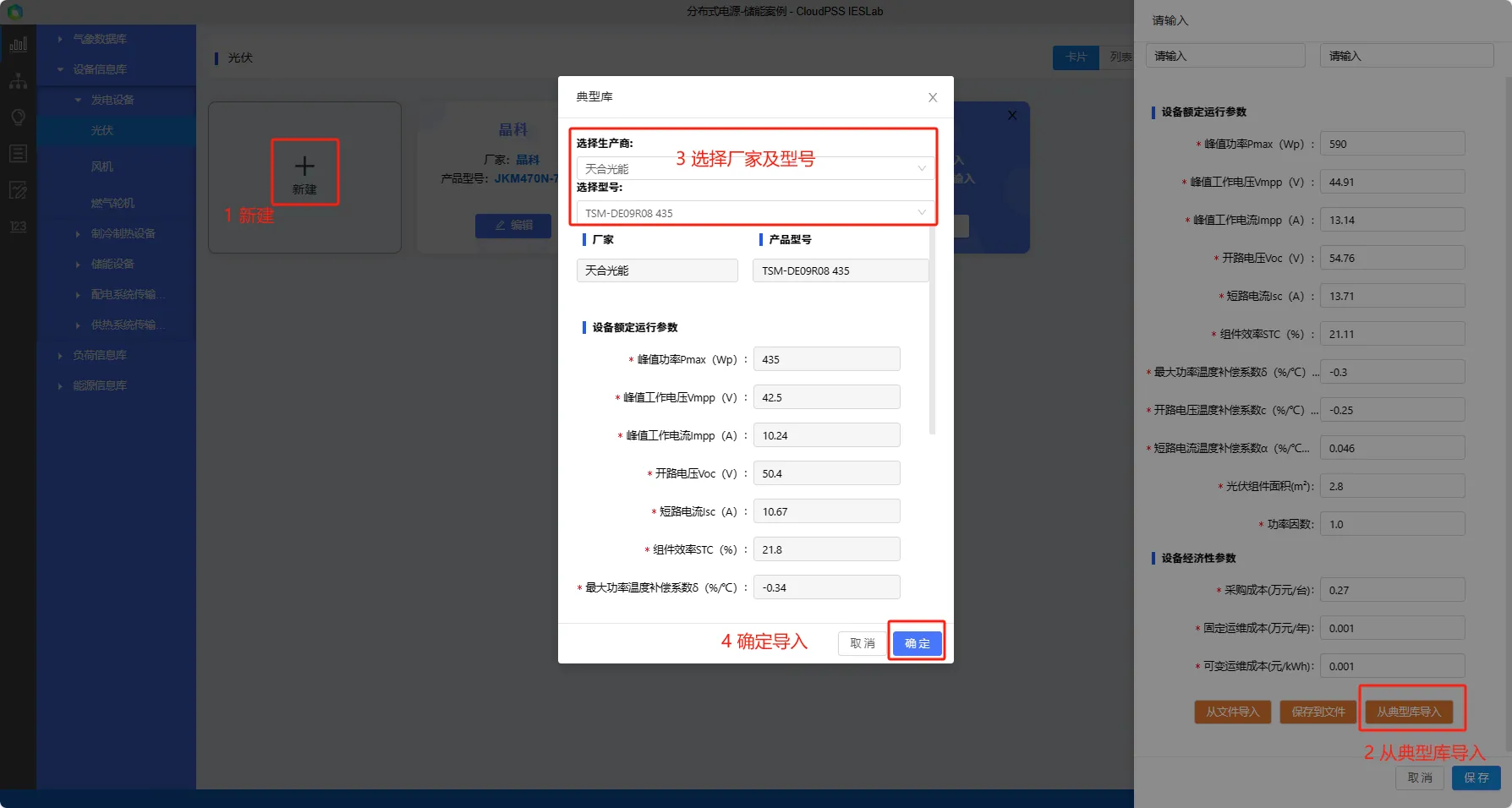The image size is (1512, 808).
Task: Open the 选择生产商 dropdown showing 天合光能
Action: click(755, 168)
